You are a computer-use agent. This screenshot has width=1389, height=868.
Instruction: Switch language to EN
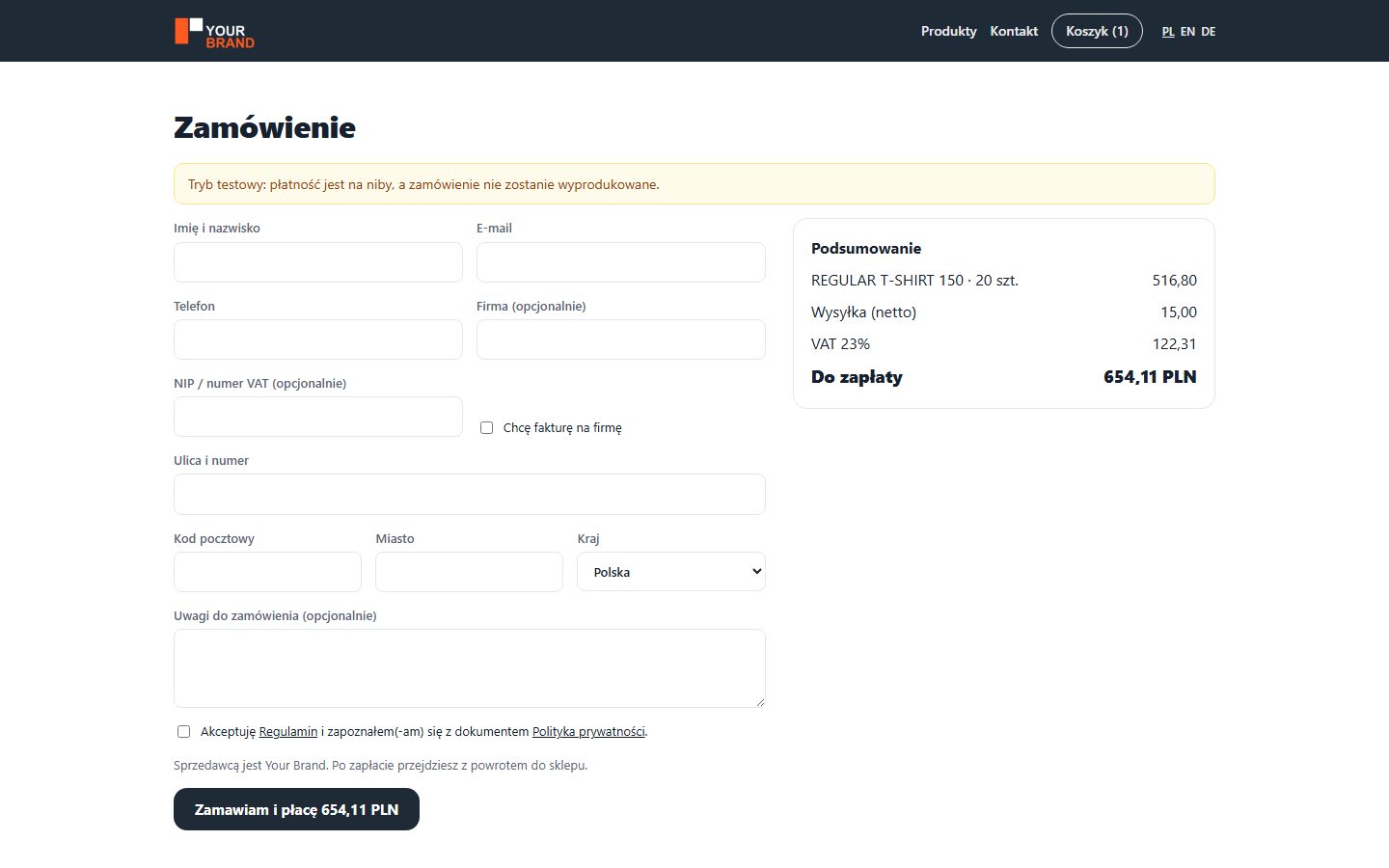click(x=1187, y=32)
